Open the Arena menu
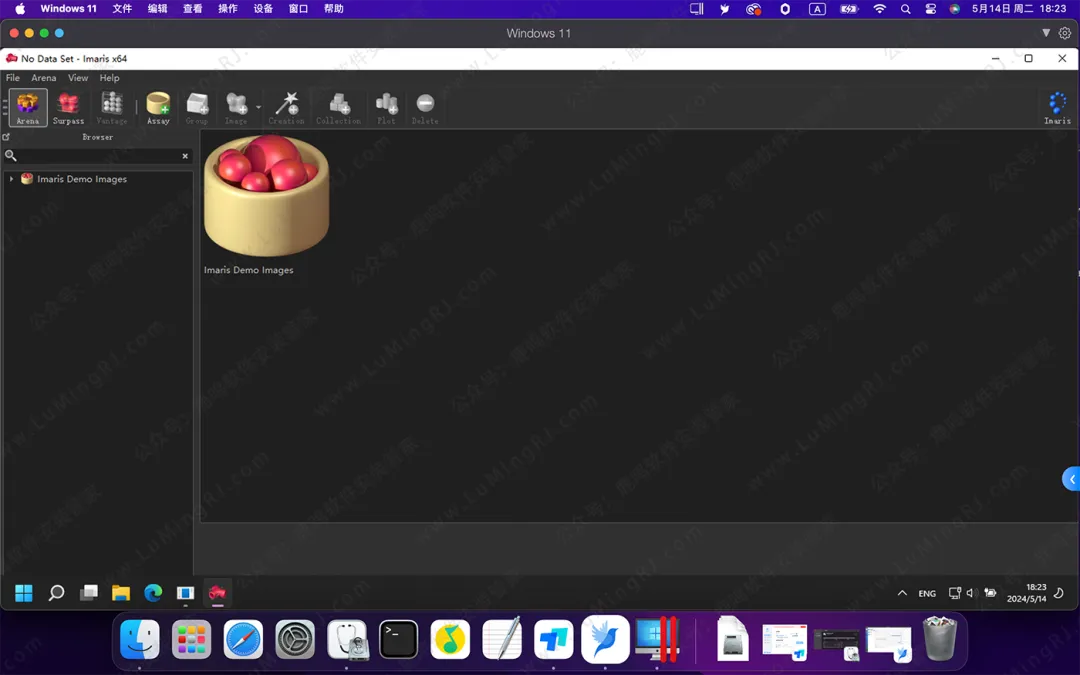Image resolution: width=1080 pixels, height=675 pixels. pos(44,78)
